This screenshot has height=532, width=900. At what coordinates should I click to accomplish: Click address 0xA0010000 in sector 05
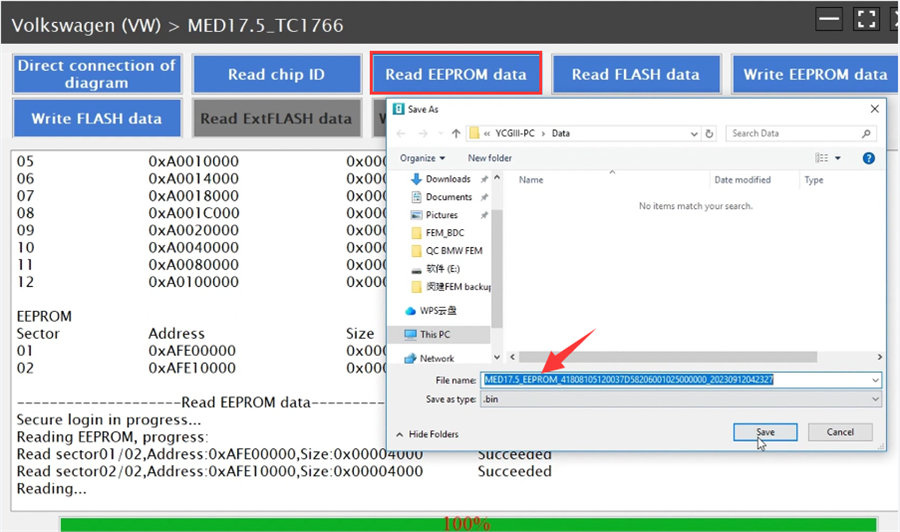193,161
